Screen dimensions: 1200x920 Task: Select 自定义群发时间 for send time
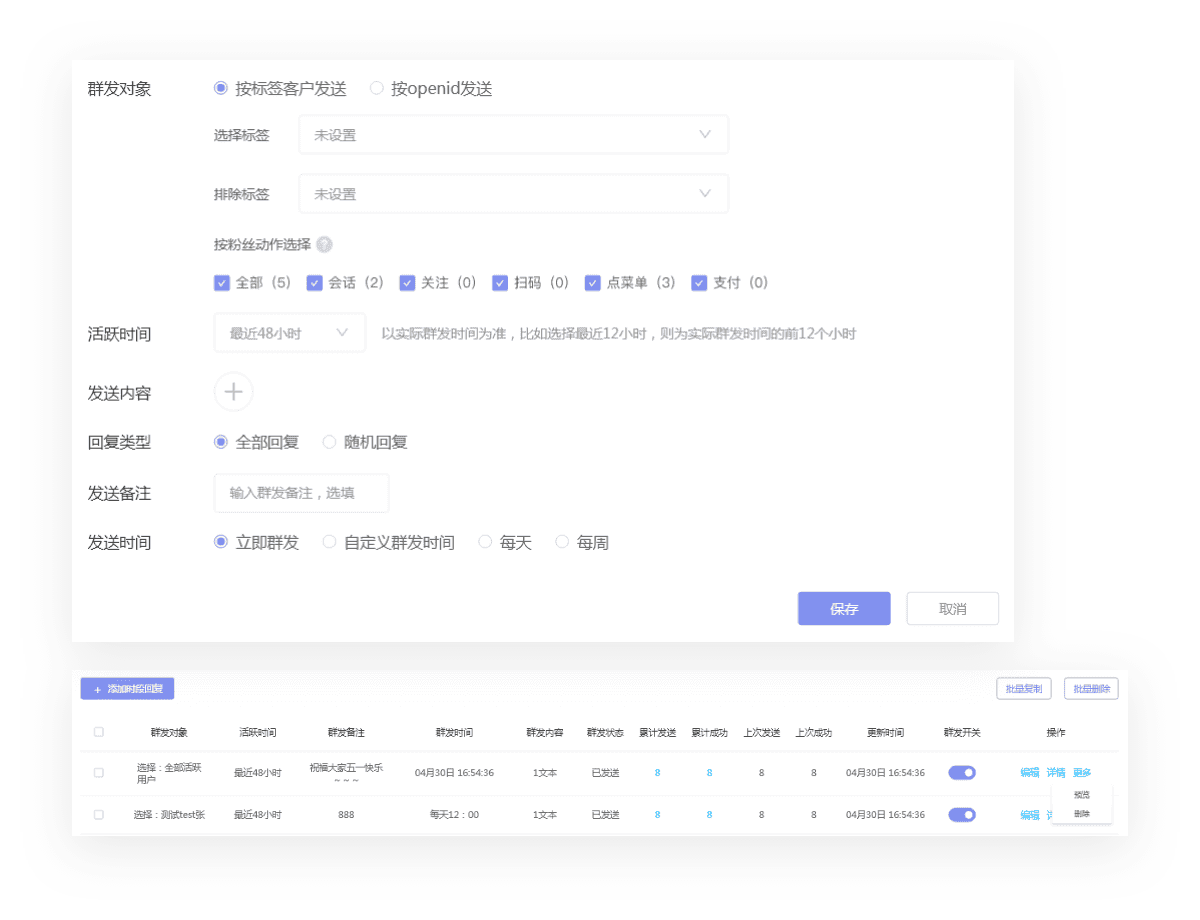click(x=329, y=542)
